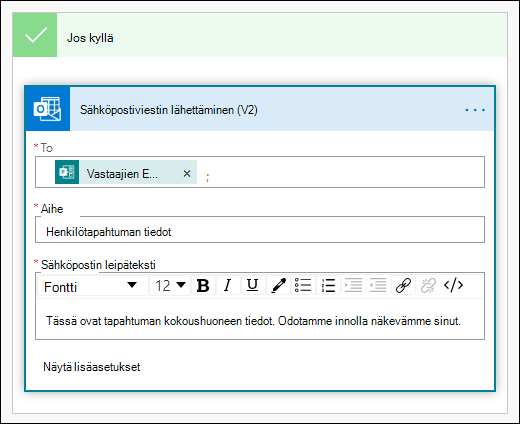The height and width of the screenshot is (424, 520).
Task: Open the three-dot menu of the email action
Action: [x=475, y=110]
